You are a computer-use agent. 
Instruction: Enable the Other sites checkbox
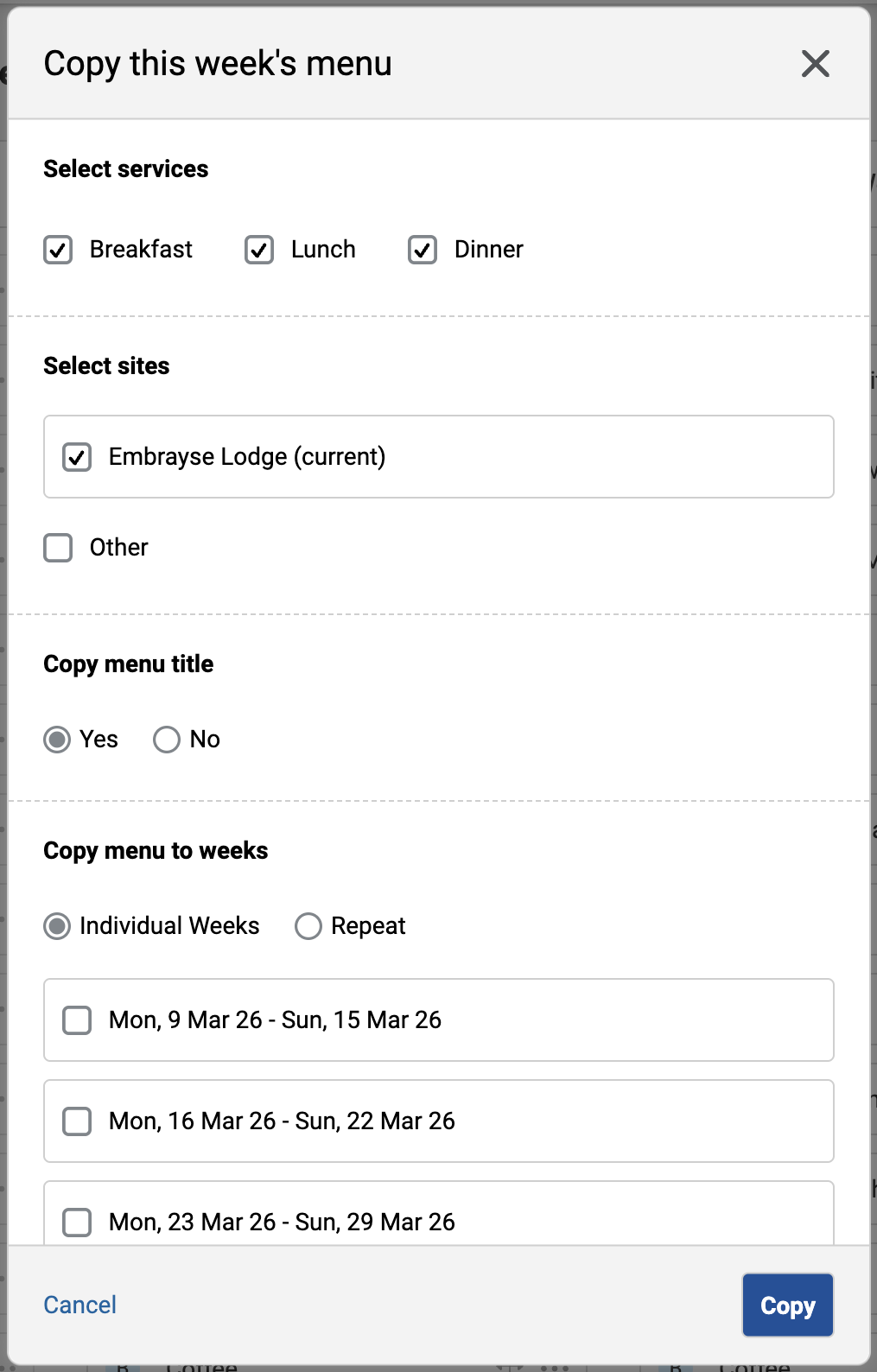pyautogui.click(x=58, y=548)
